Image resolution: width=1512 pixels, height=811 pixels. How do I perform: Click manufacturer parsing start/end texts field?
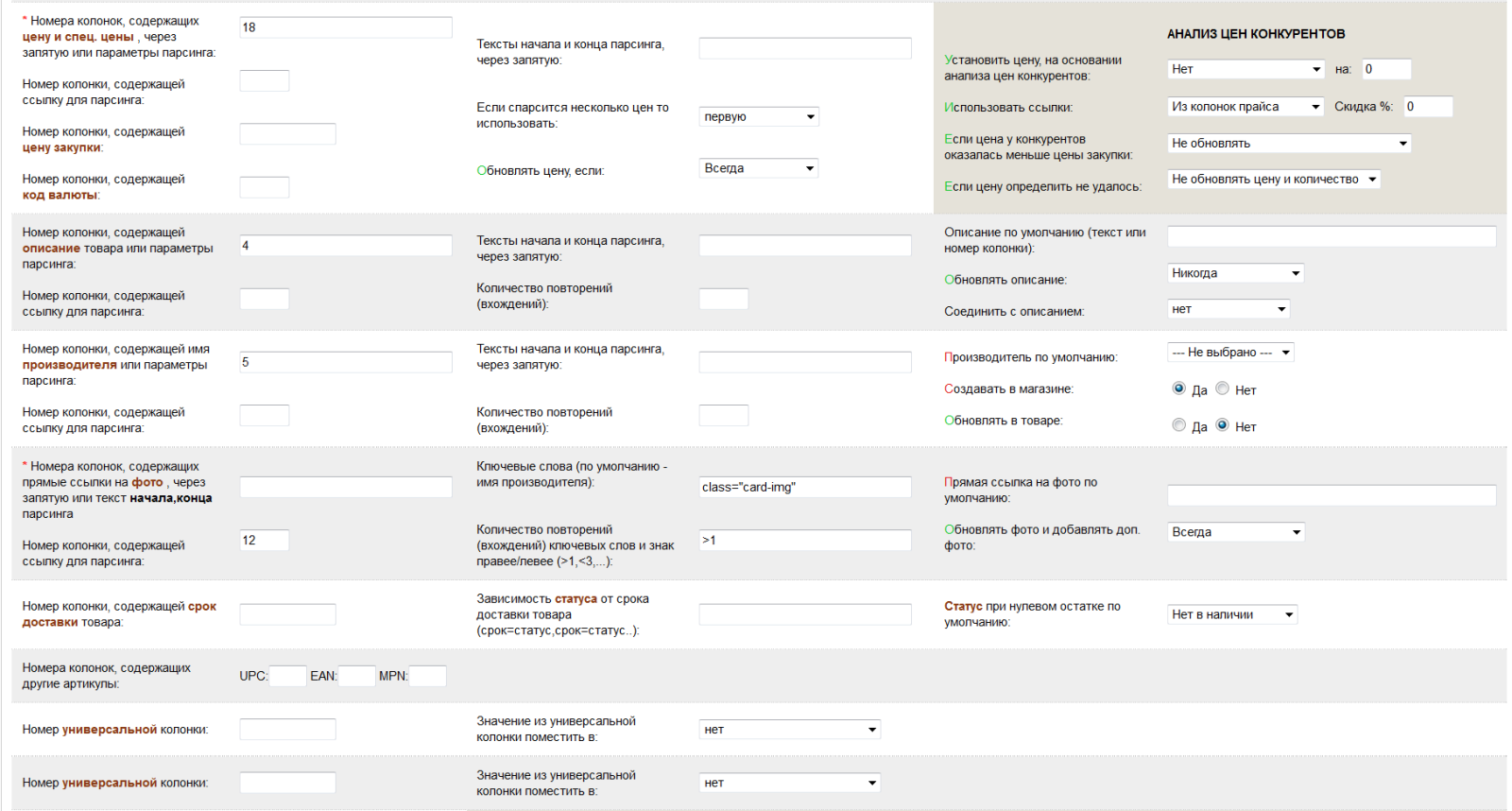(x=805, y=362)
